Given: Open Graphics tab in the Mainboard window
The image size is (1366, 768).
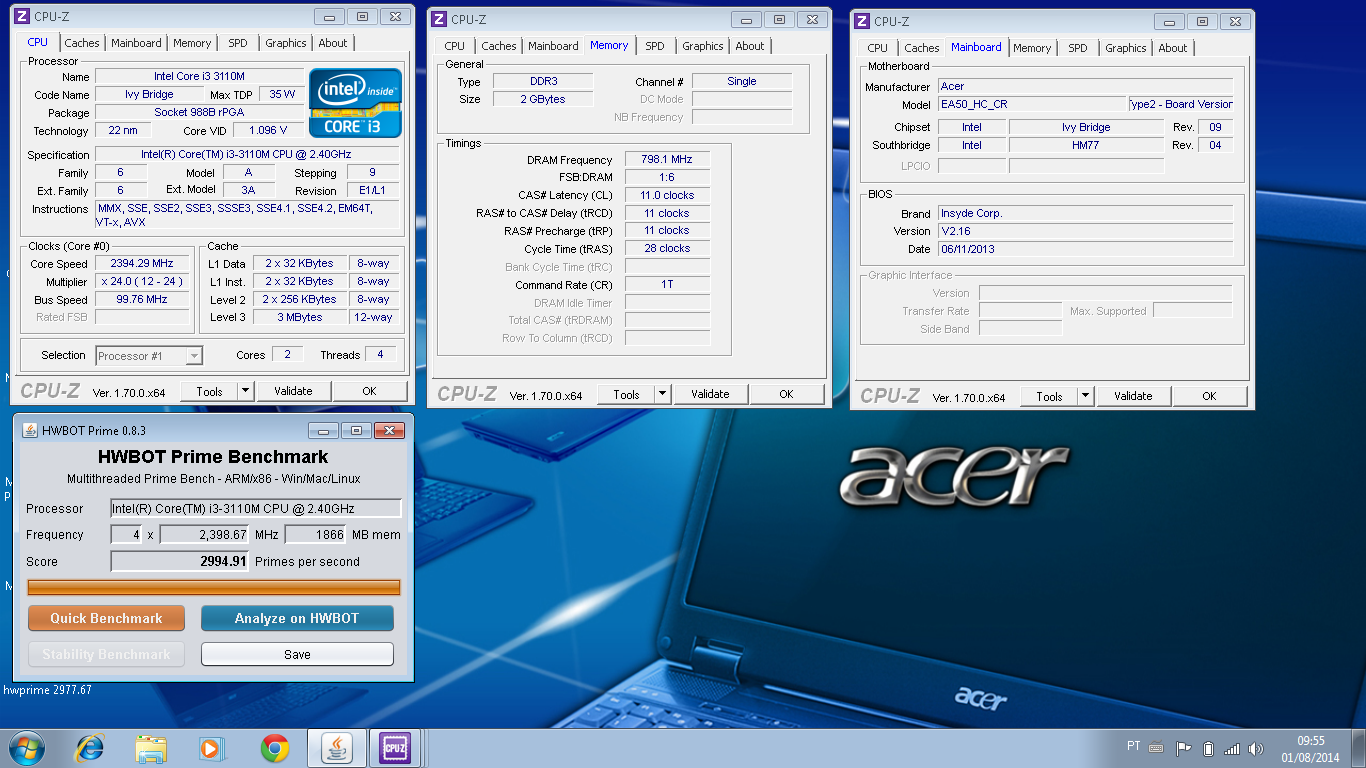Looking at the screenshot, I should 1126,48.
